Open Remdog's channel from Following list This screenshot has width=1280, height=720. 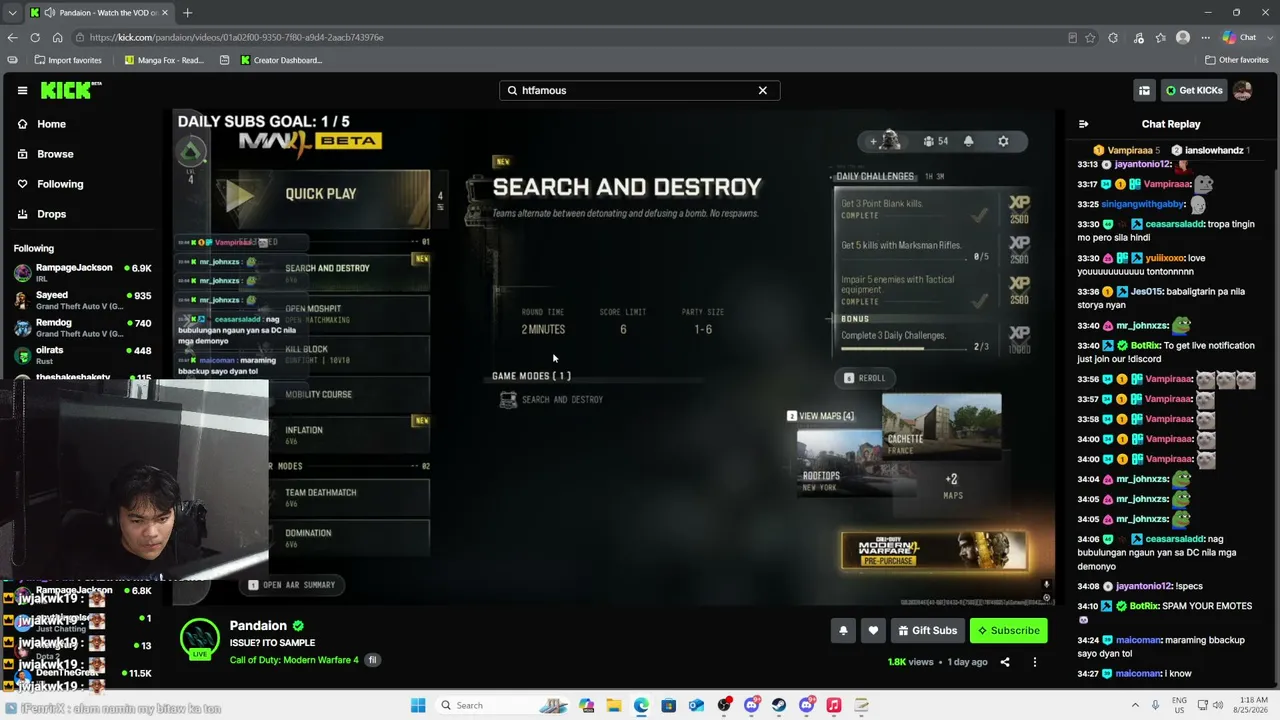point(83,327)
